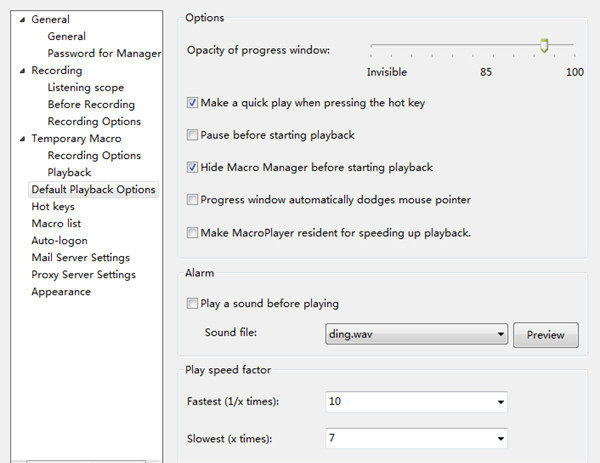Toggle Hide Macro Manager before starting playback
Viewport: 600px width, 463px height.
tap(193, 167)
